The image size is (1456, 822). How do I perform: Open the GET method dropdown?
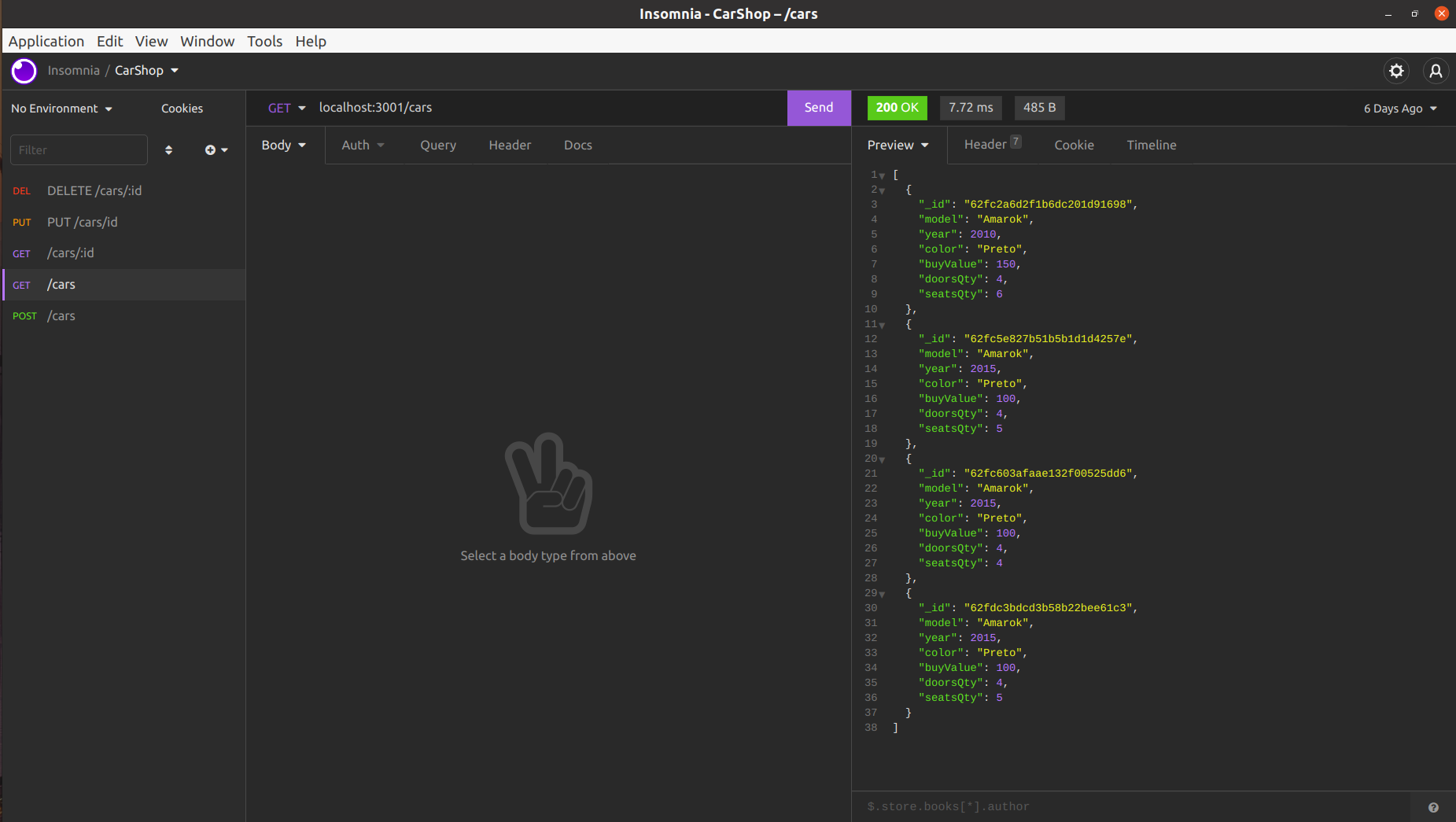[286, 108]
